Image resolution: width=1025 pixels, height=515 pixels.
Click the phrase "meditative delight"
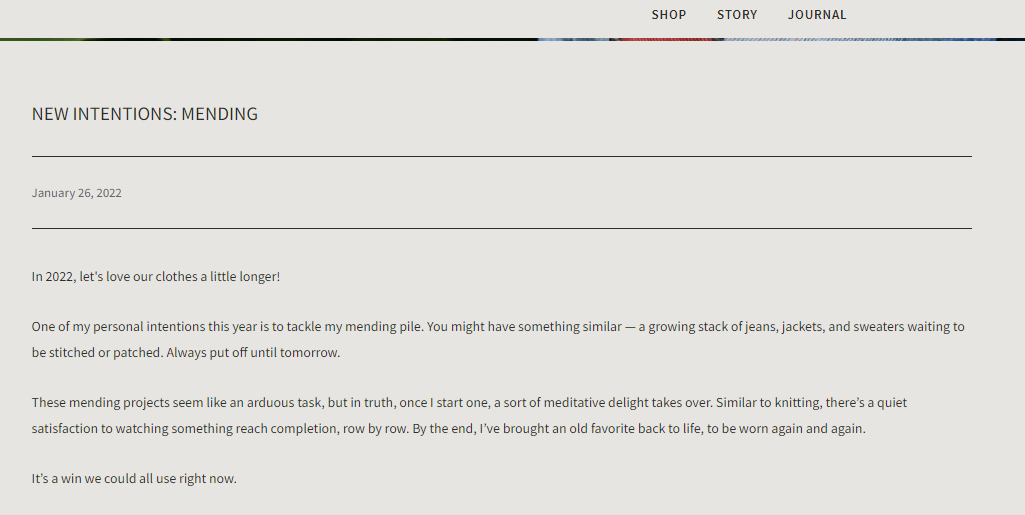pyautogui.click(x=592, y=402)
